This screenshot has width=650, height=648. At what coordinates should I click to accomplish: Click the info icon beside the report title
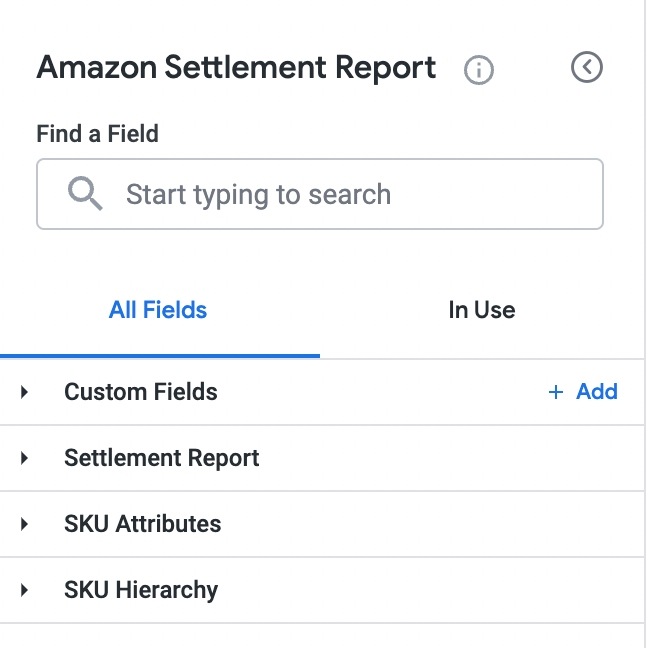pyautogui.click(x=480, y=70)
